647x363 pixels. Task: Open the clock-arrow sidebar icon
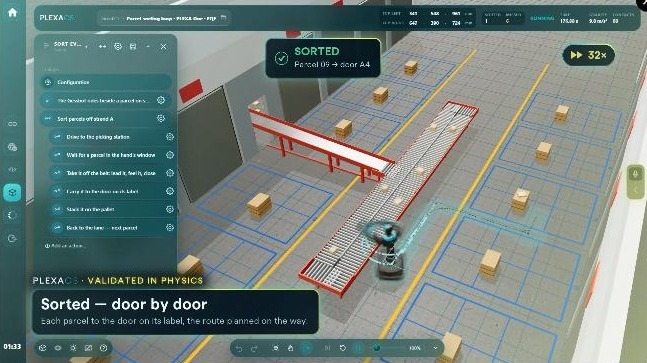pos(12,238)
